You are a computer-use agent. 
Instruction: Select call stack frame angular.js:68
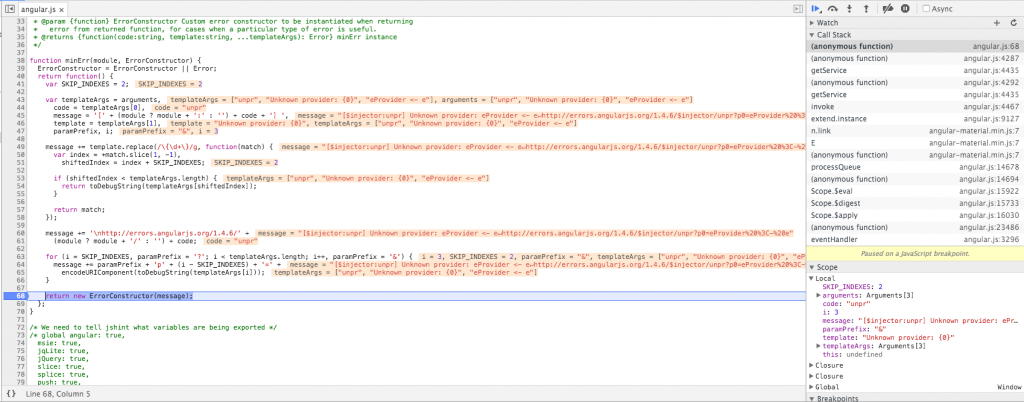[x=915, y=46]
